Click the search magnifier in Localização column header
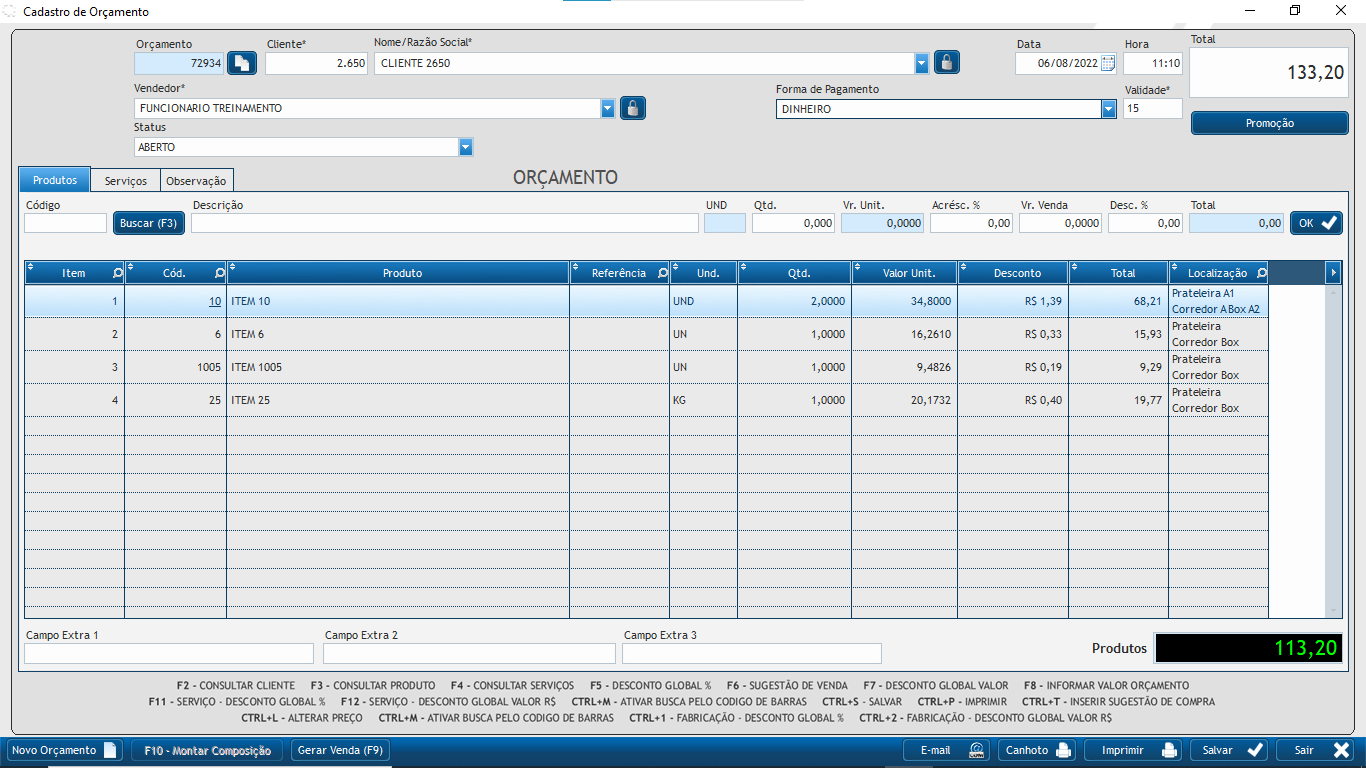 (x=1261, y=273)
